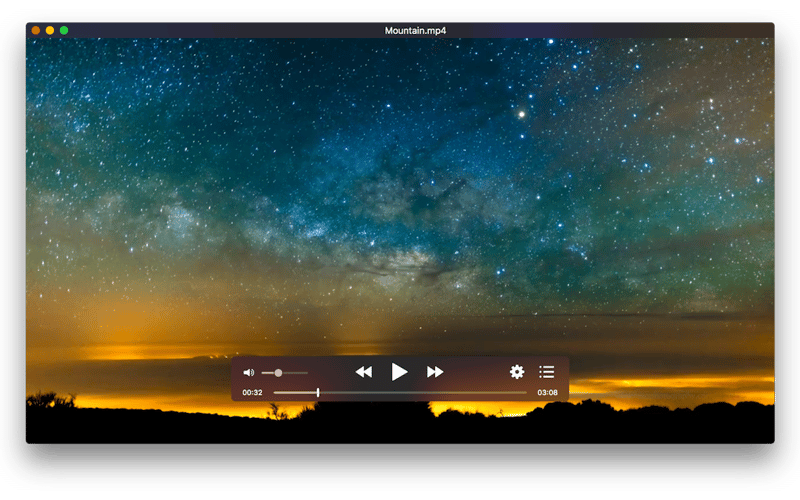Minimize the window with the yellow button

pyautogui.click(x=49, y=30)
